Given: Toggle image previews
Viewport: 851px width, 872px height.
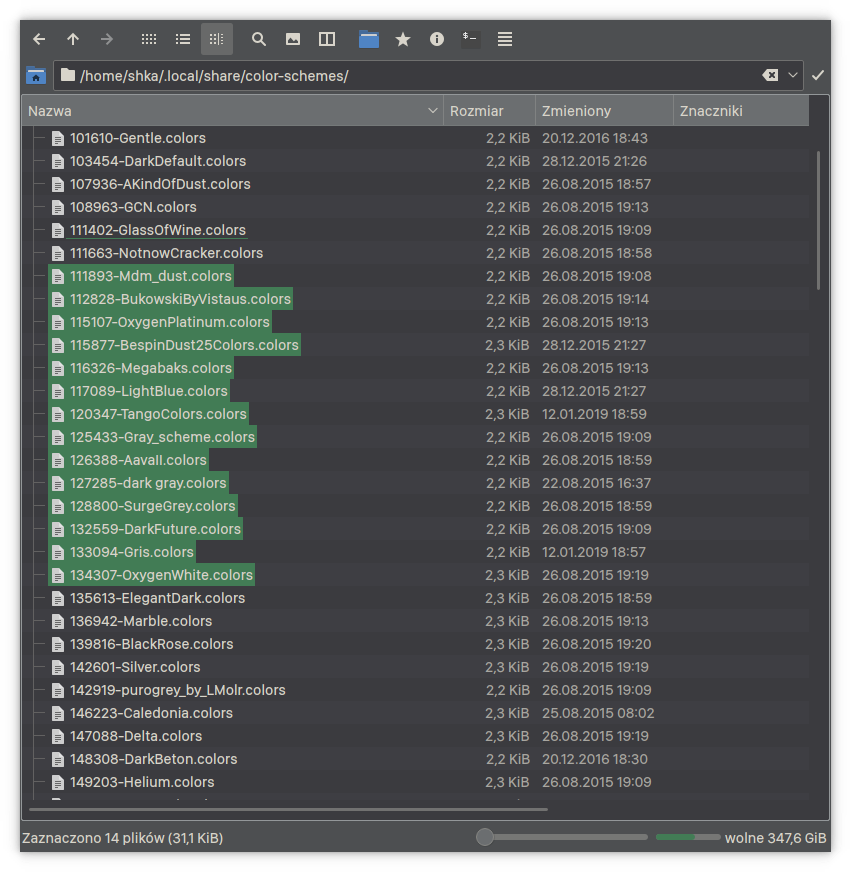Looking at the screenshot, I should pos(293,39).
